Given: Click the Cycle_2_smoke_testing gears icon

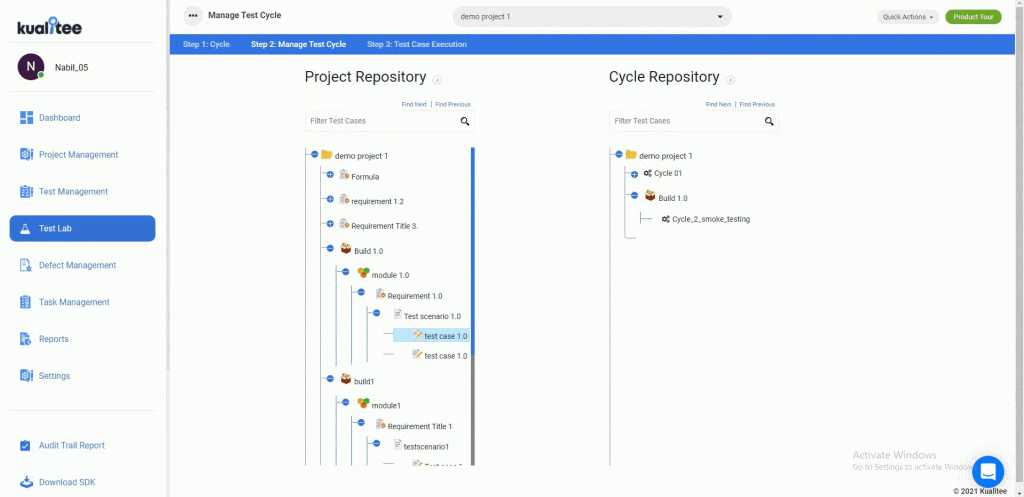Looking at the screenshot, I should coord(665,219).
